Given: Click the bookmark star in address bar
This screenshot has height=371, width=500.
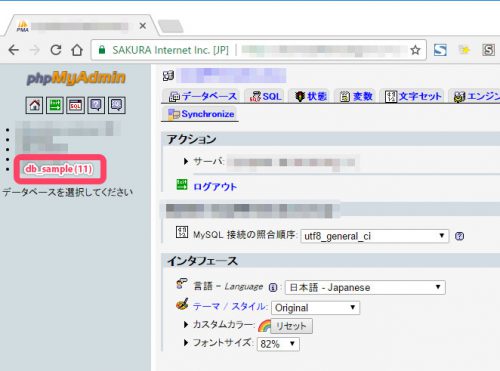Looking at the screenshot, I should (415, 50).
